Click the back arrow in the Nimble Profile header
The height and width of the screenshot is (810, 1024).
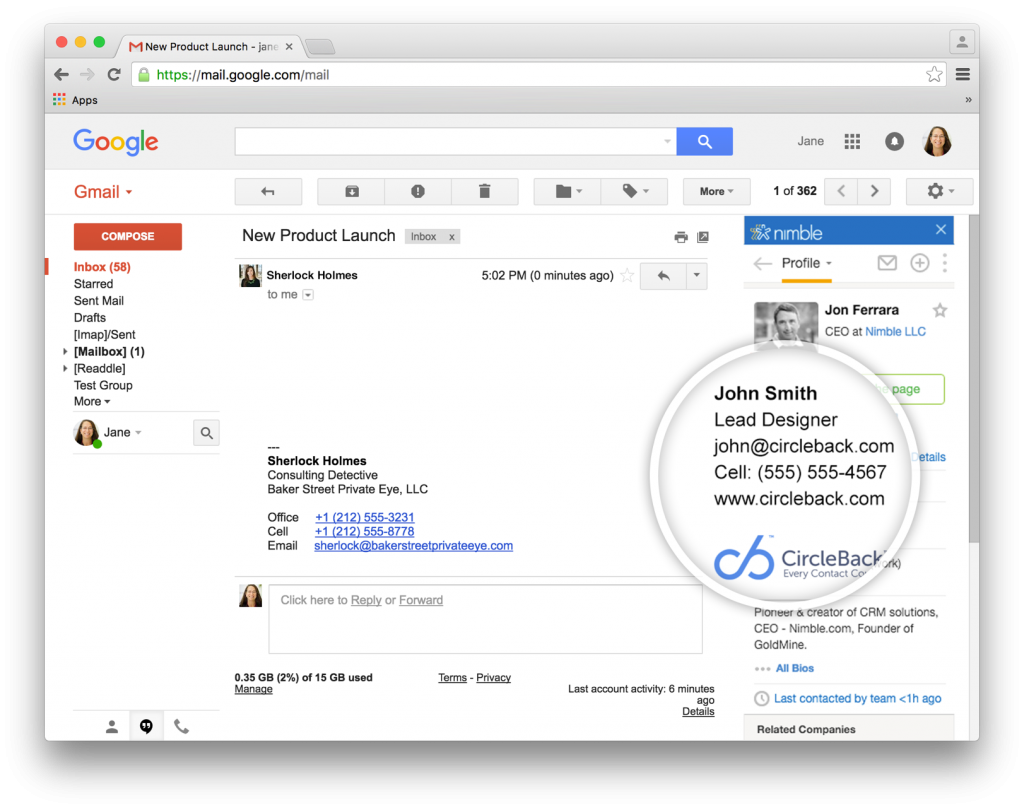pyautogui.click(x=761, y=263)
